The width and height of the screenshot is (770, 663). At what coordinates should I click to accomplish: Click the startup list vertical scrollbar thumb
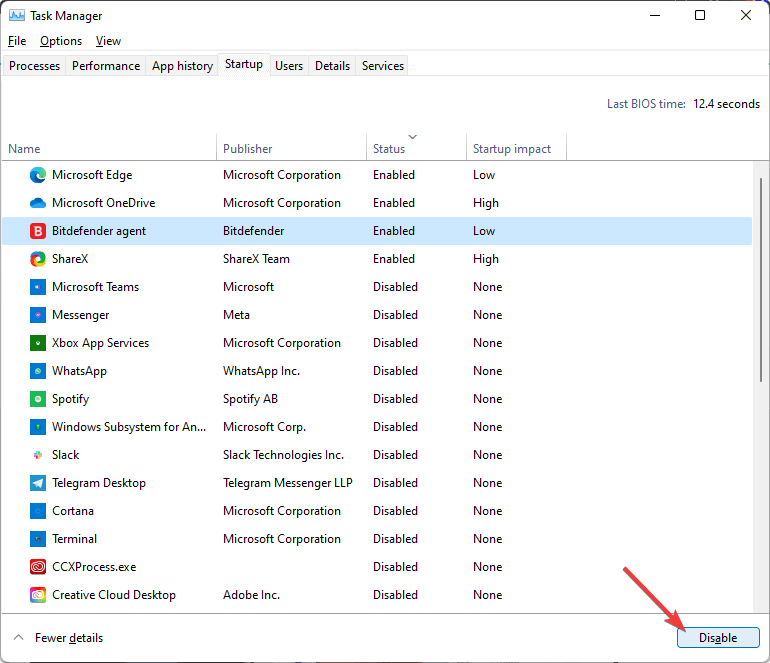pyautogui.click(x=761, y=280)
